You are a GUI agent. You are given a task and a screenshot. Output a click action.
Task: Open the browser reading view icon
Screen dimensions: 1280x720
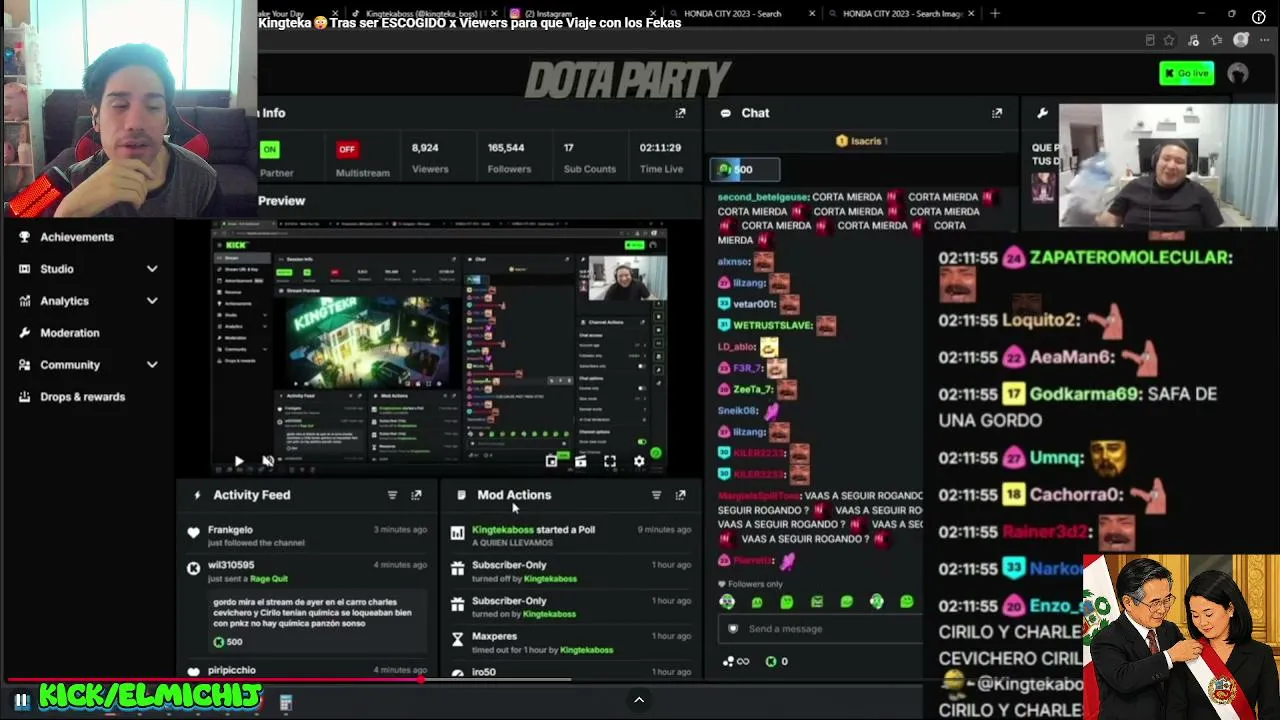click(1150, 40)
